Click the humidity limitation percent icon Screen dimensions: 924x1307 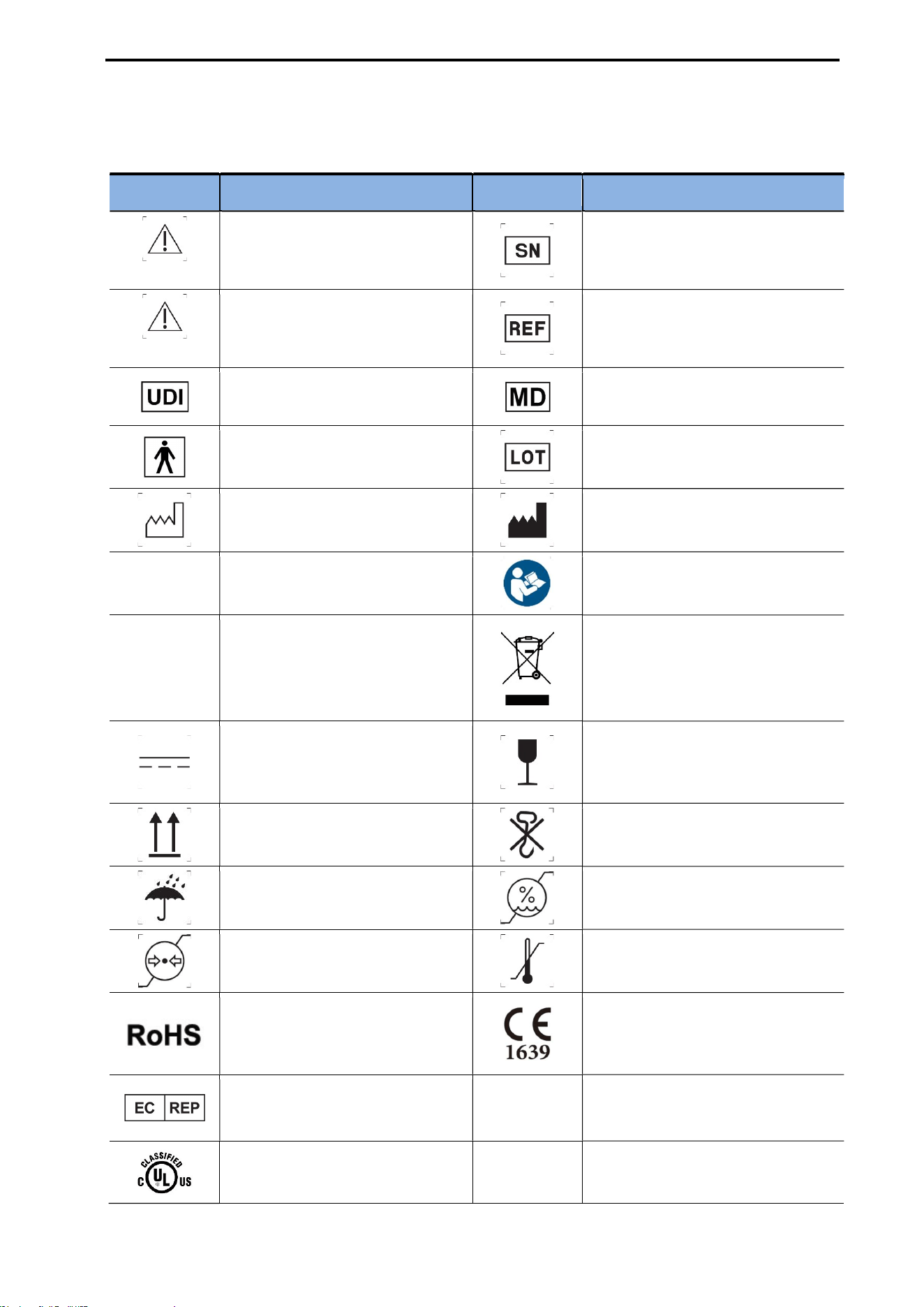pos(527,898)
